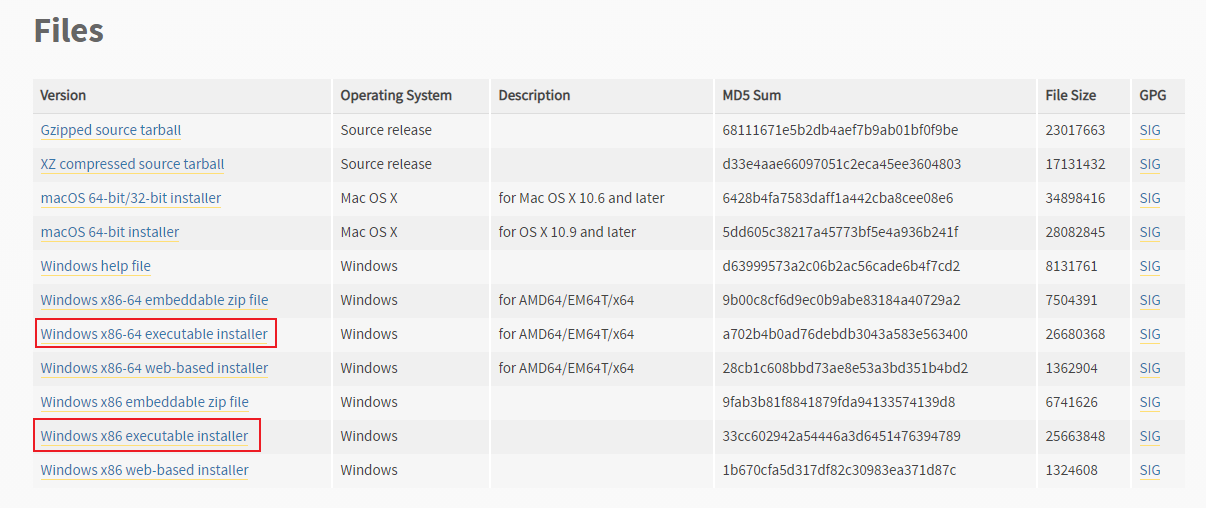The width and height of the screenshot is (1206, 508).
Task: Select the macOS 64-bit installer download
Action: 110,232
